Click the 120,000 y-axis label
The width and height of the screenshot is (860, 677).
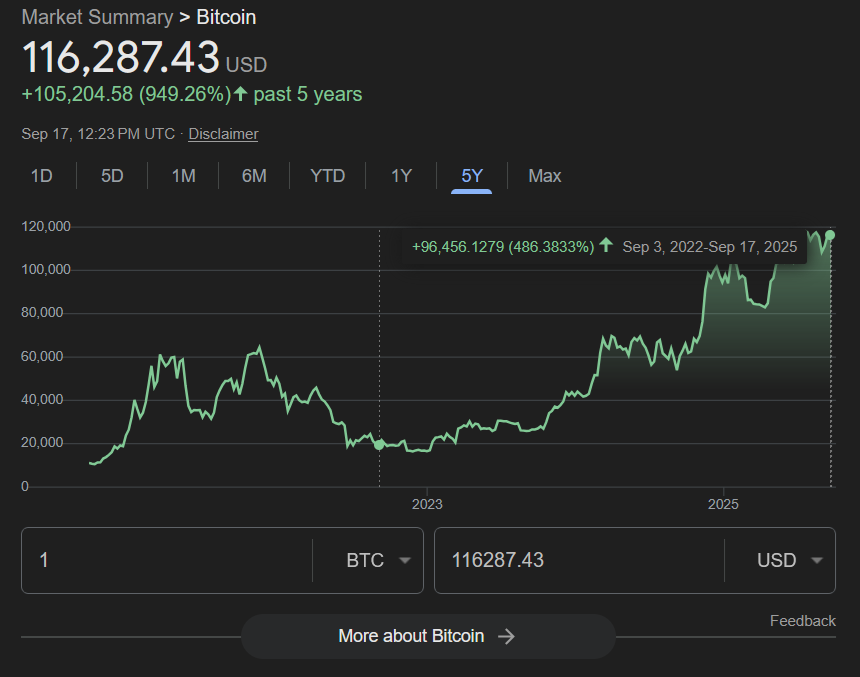click(46, 227)
